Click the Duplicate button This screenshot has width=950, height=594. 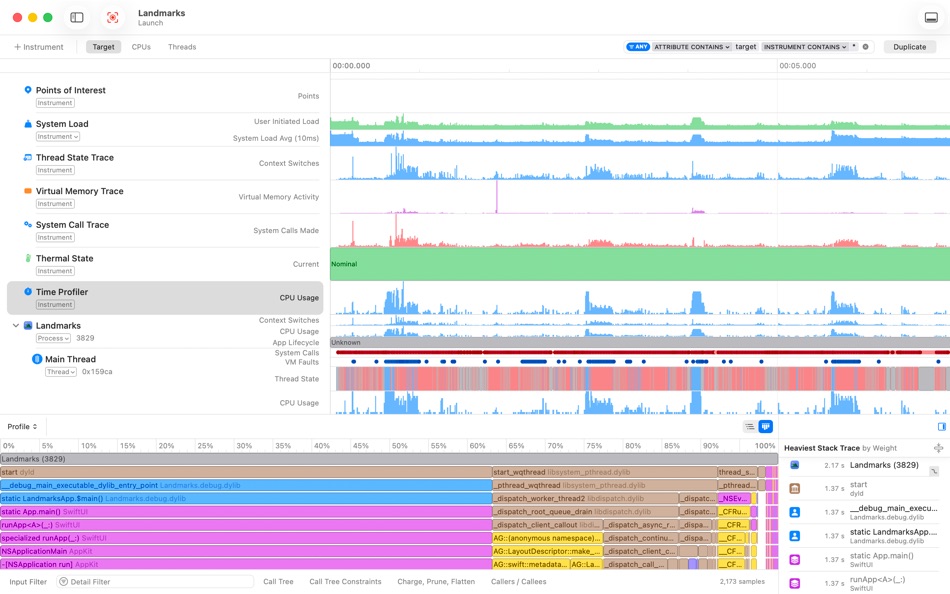coord(909,47)
